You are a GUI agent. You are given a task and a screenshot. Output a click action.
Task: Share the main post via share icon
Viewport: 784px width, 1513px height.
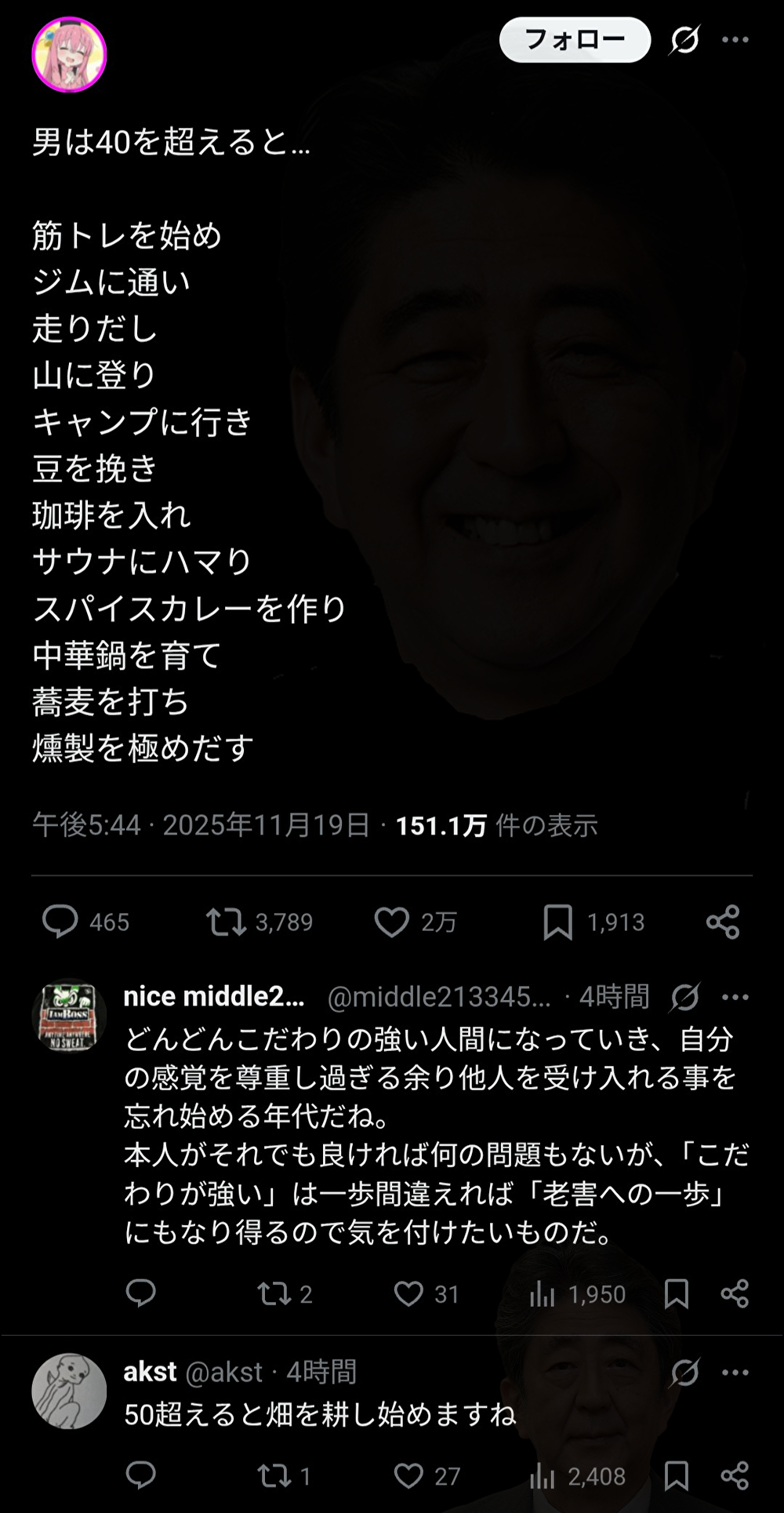(x=723, y=922)
